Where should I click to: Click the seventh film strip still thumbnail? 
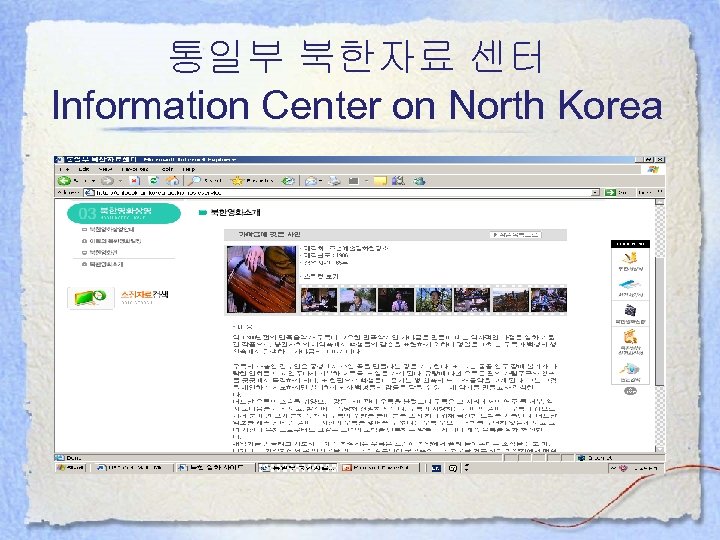tap(549, 300)
